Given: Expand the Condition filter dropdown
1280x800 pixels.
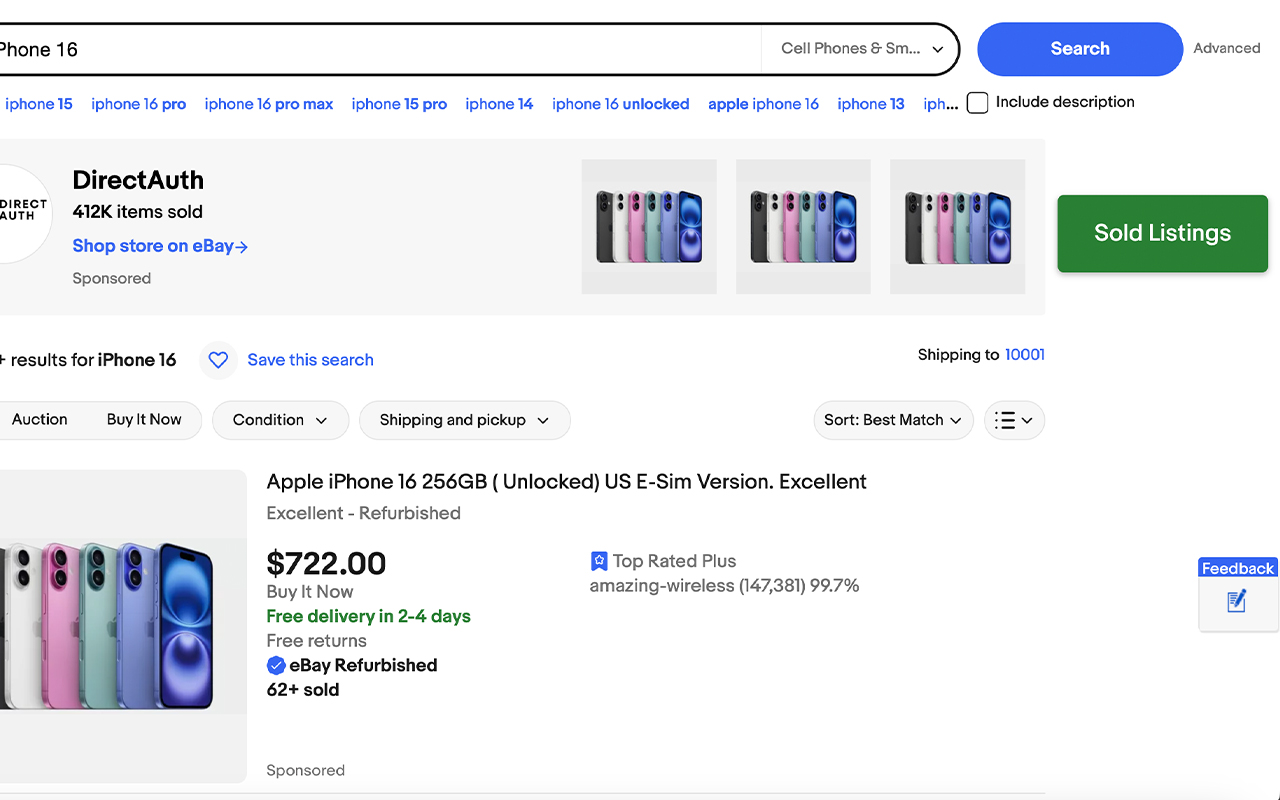Looking at the screenshot, I should (280, 420).
